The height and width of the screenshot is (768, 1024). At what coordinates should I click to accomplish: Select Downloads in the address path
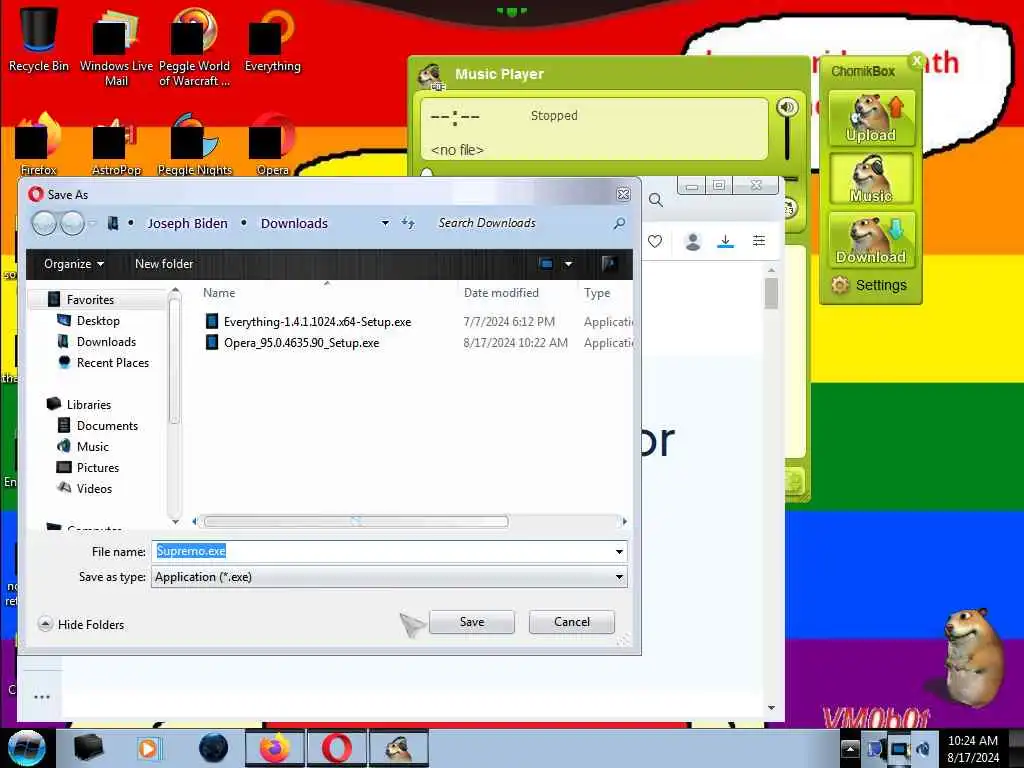(295, 223)
